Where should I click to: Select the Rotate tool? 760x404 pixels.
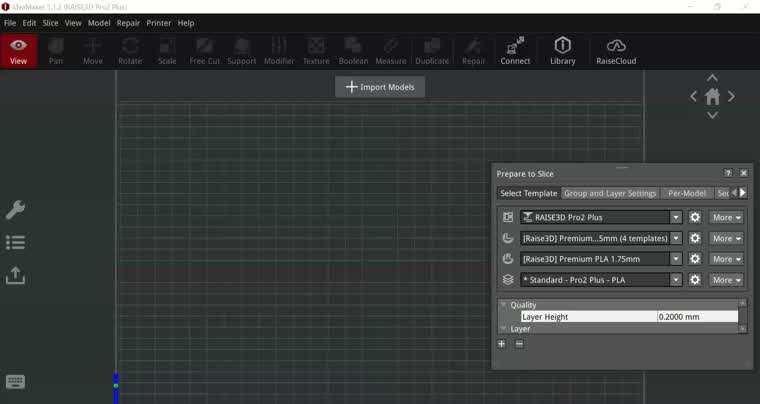click(130, 51)
